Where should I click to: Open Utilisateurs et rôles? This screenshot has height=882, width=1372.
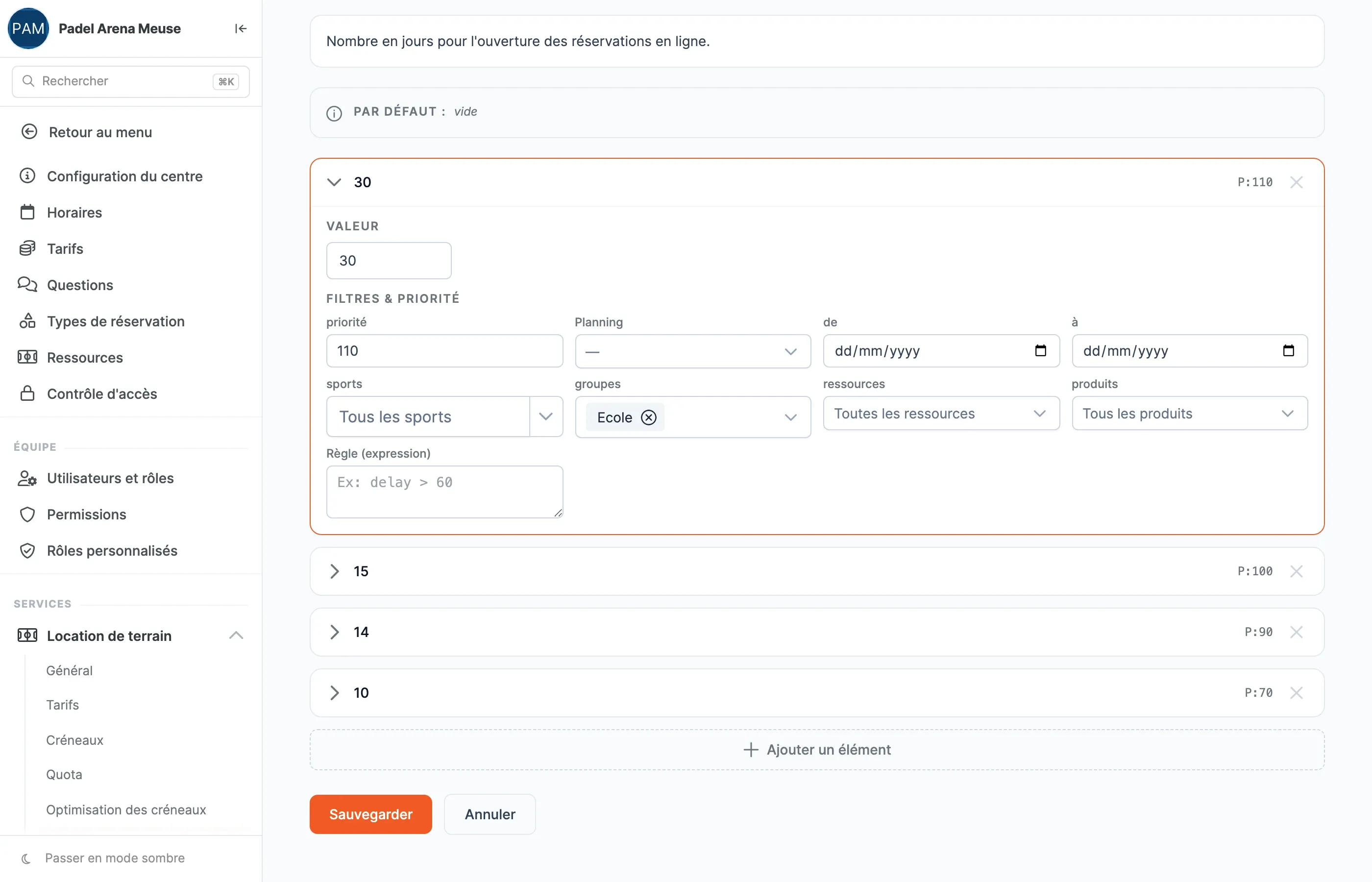coord(96,478)
